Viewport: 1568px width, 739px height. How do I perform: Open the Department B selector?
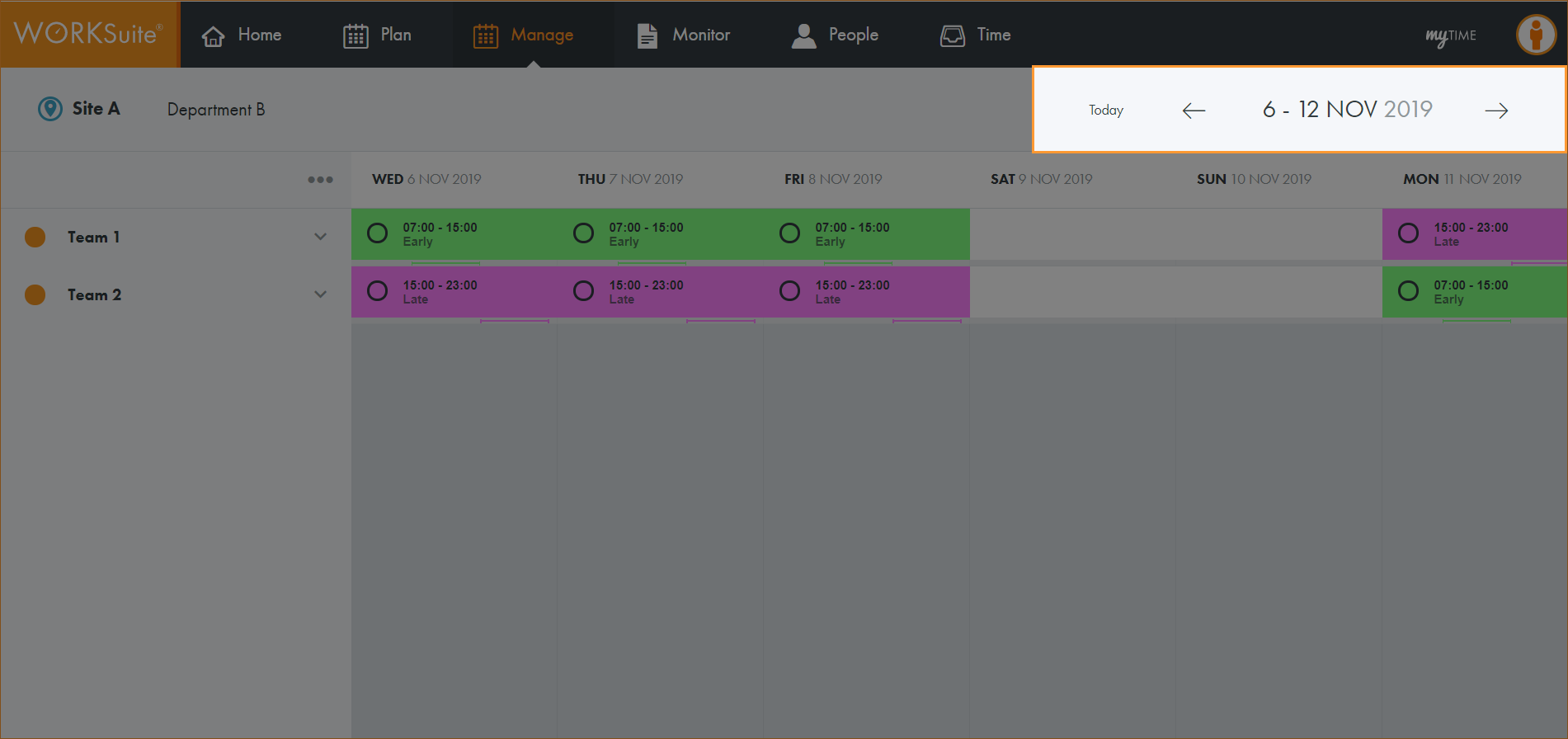pyautogui.click(x=216, y=110)
